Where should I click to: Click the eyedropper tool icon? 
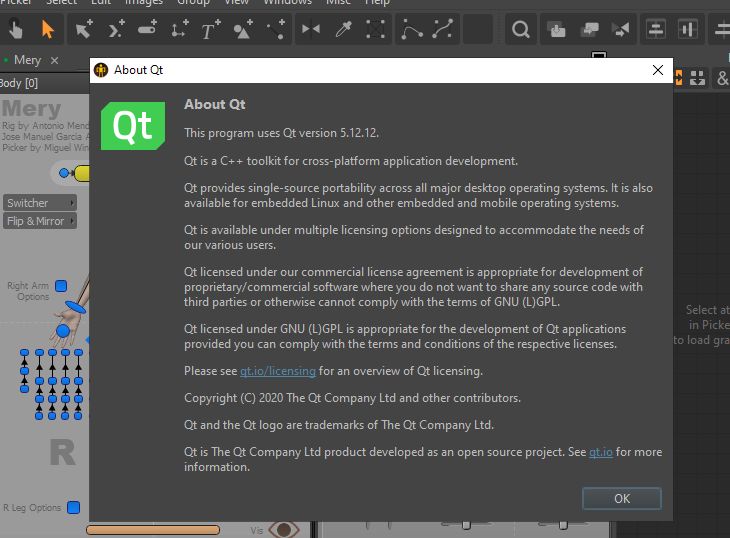click(x=343, y=30)
